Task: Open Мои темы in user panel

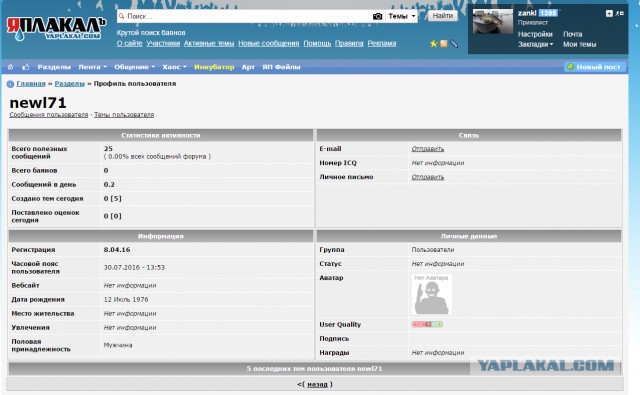Action: (580, 44)
